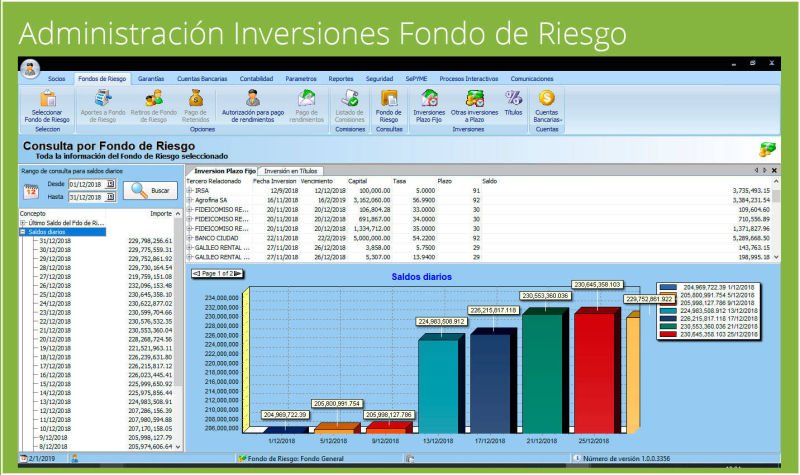Select the Fondos de Riesgo ribbon tab
800x475 pixels.
tap(102, 79)
